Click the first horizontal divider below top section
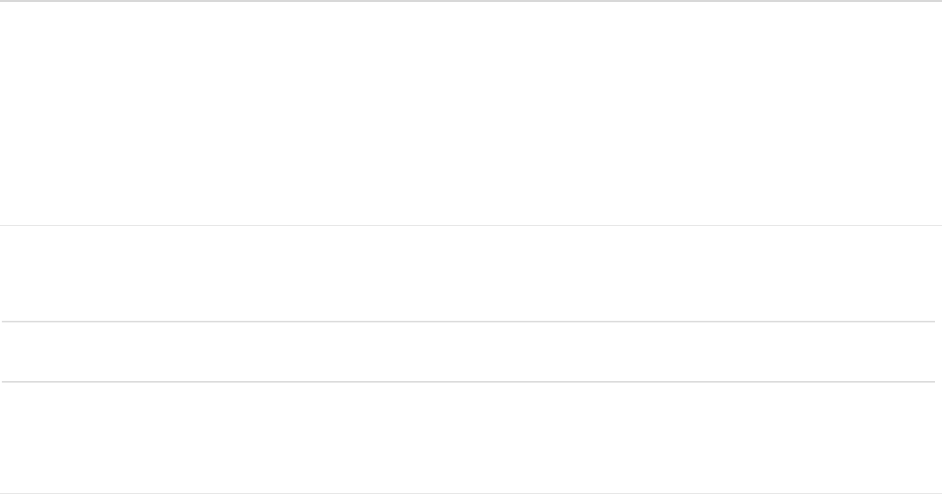942x494 pixels. 470,225
